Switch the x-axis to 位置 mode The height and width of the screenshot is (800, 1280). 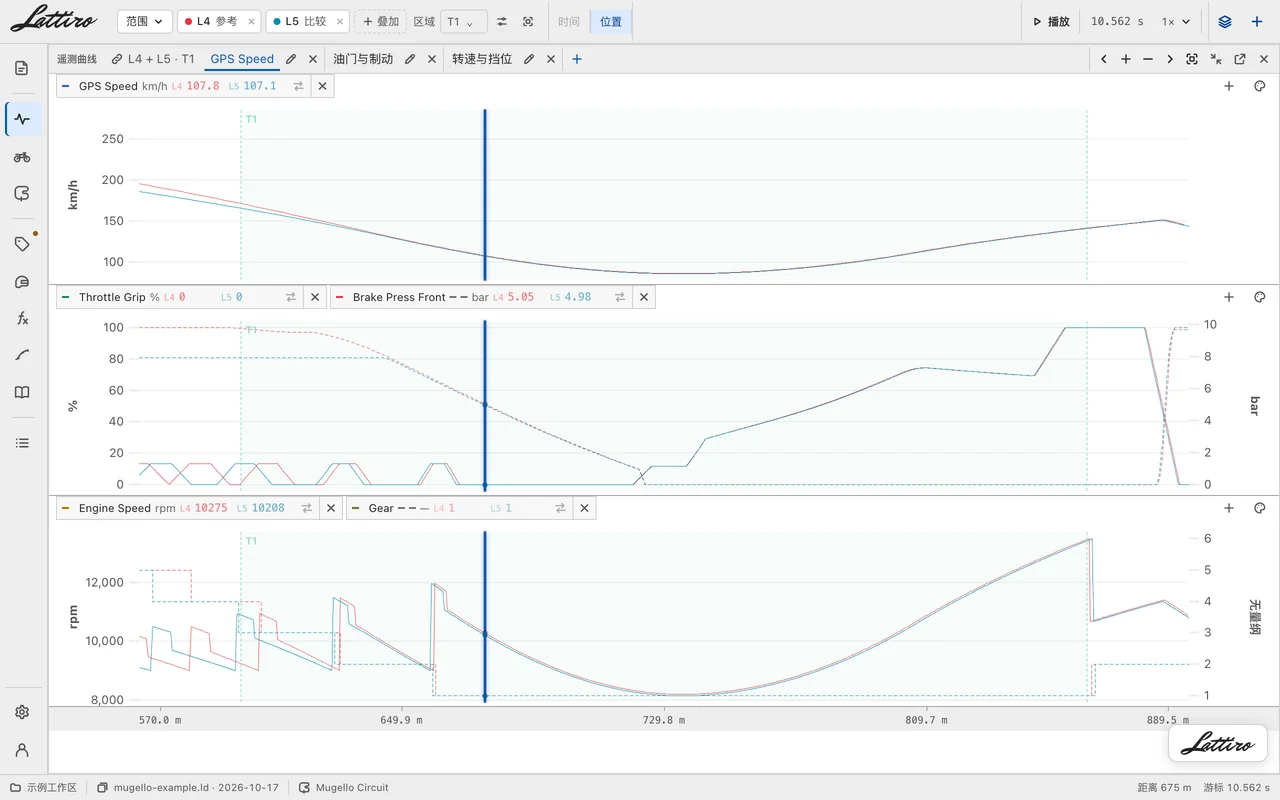(610, 21)
